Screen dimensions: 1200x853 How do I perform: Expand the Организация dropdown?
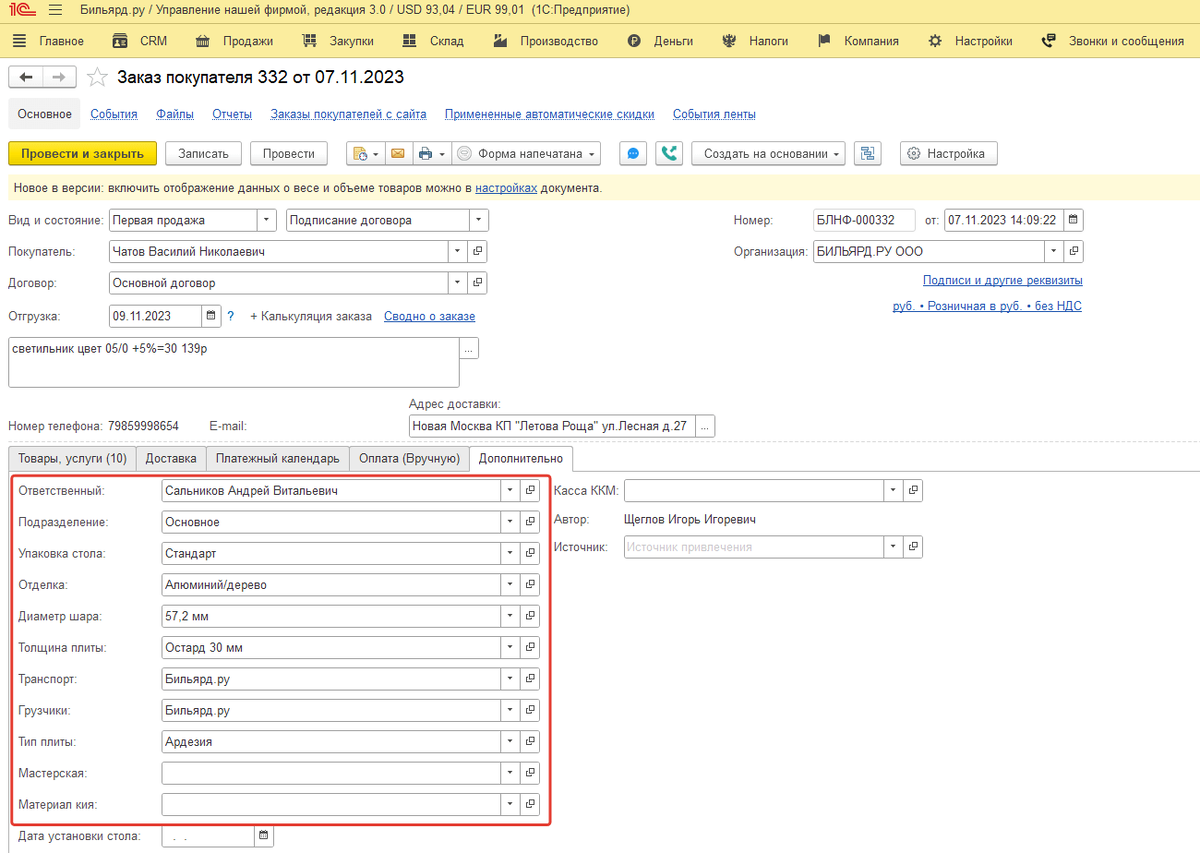coord(1054,252)
